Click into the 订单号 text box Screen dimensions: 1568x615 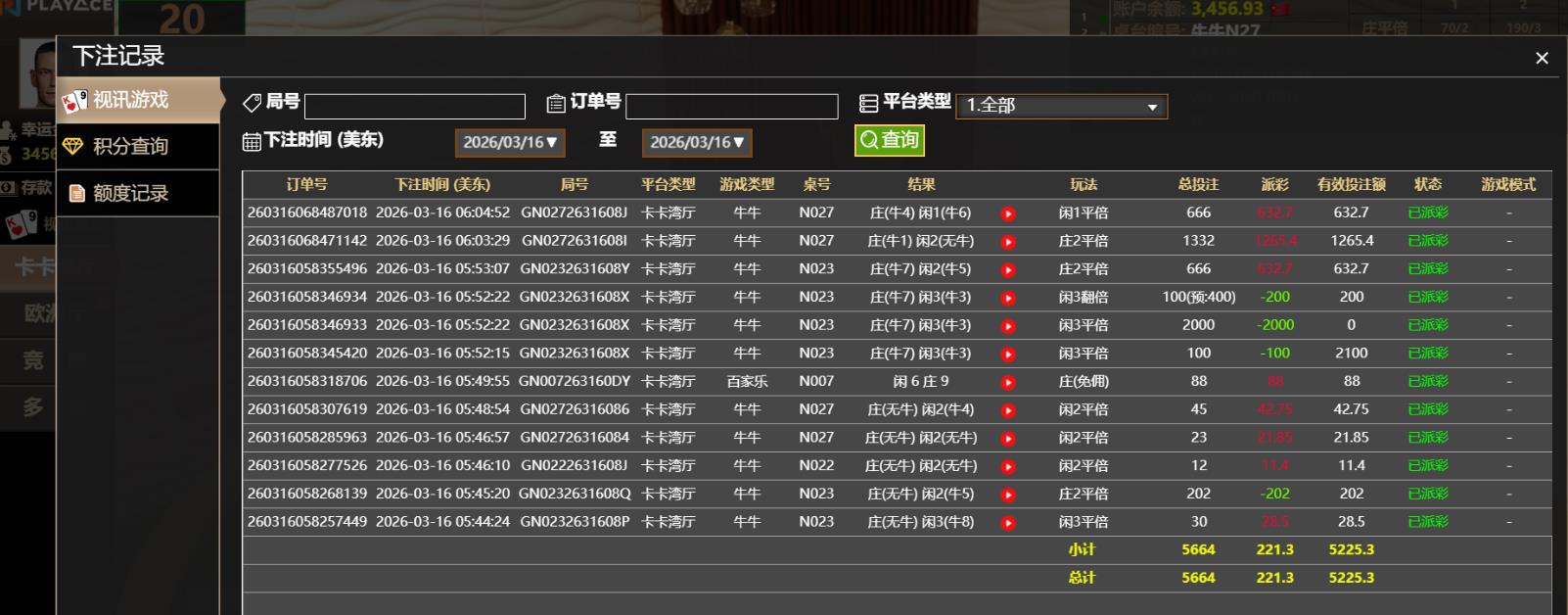click(x=731, y=106)
